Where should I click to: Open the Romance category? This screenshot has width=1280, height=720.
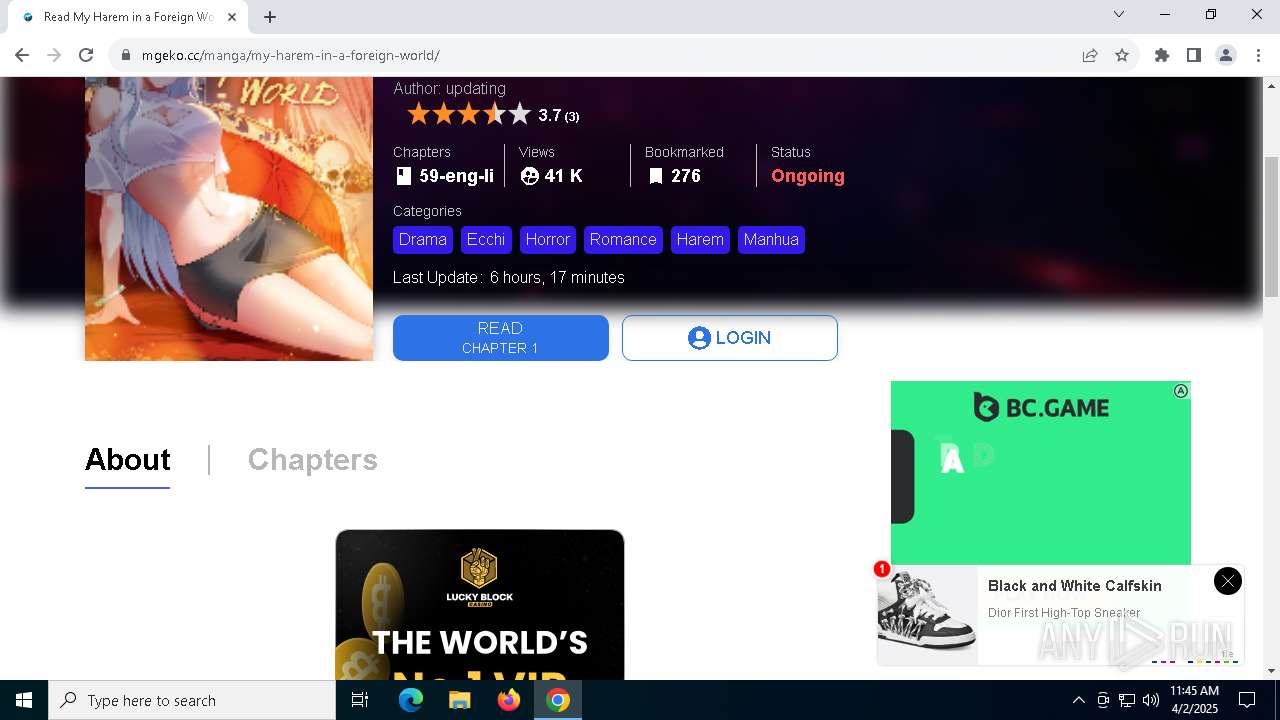tap(623, 240)
